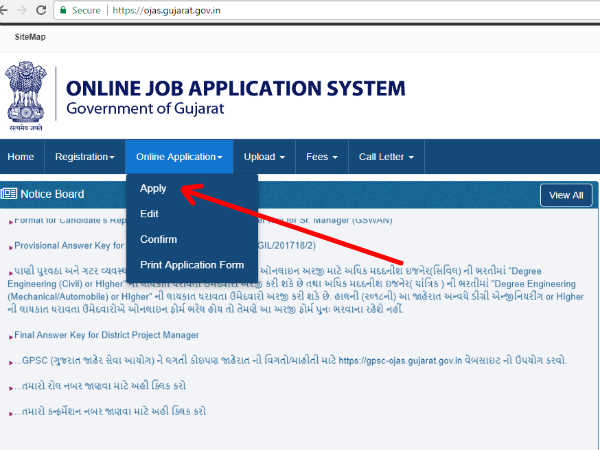The height and width of the screenshot is (450, 600).
Task: Open Provisional Answer Key notice link
Action: tap(69, 245)
